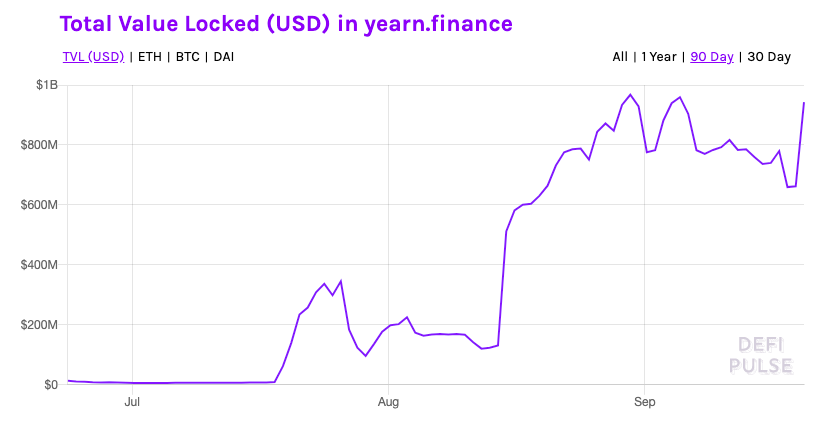Screen dimensions: 831x427
Task: Switch chart to BTC denomination
Action: pyautogui.click(x=187, y=57)
